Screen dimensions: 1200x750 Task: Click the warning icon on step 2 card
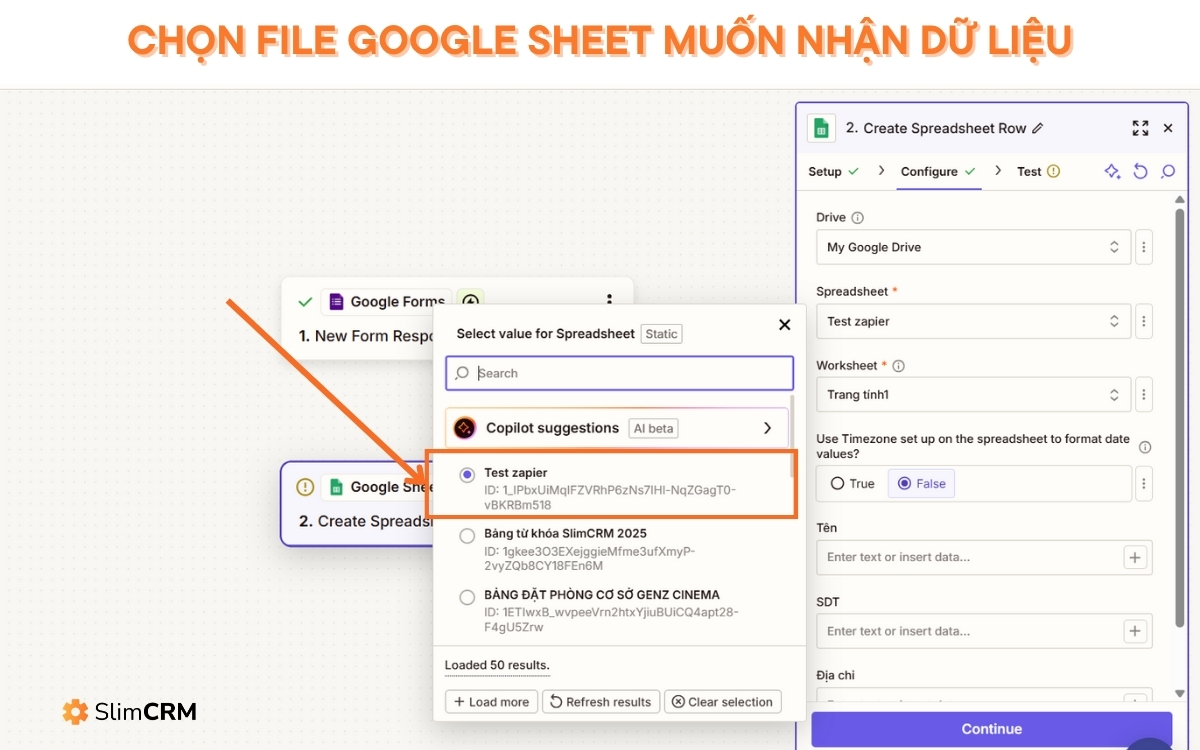point(306,487)
